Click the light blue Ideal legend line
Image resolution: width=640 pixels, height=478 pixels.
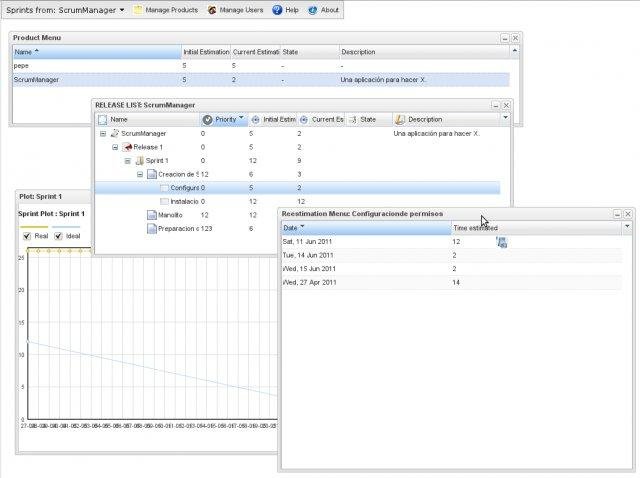(x=66, y=227)
